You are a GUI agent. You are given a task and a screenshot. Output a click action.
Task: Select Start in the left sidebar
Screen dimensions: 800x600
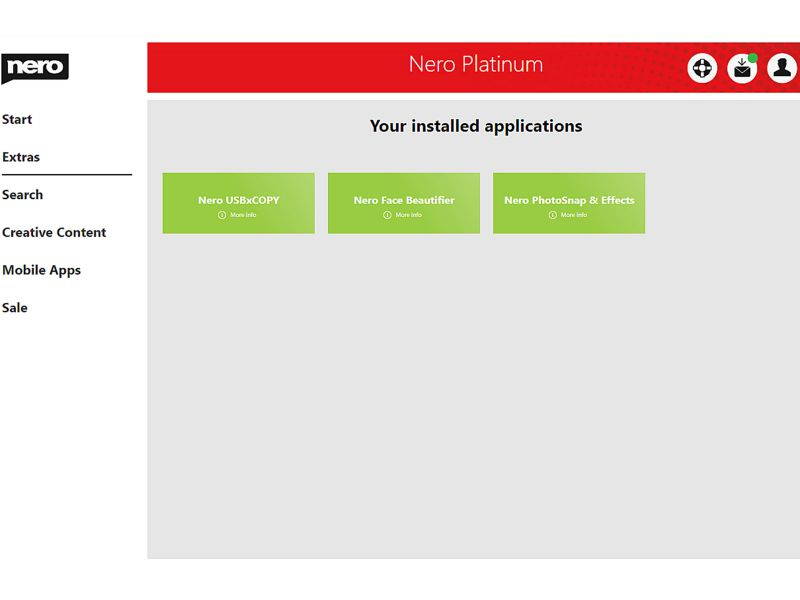tap(16, 119)
